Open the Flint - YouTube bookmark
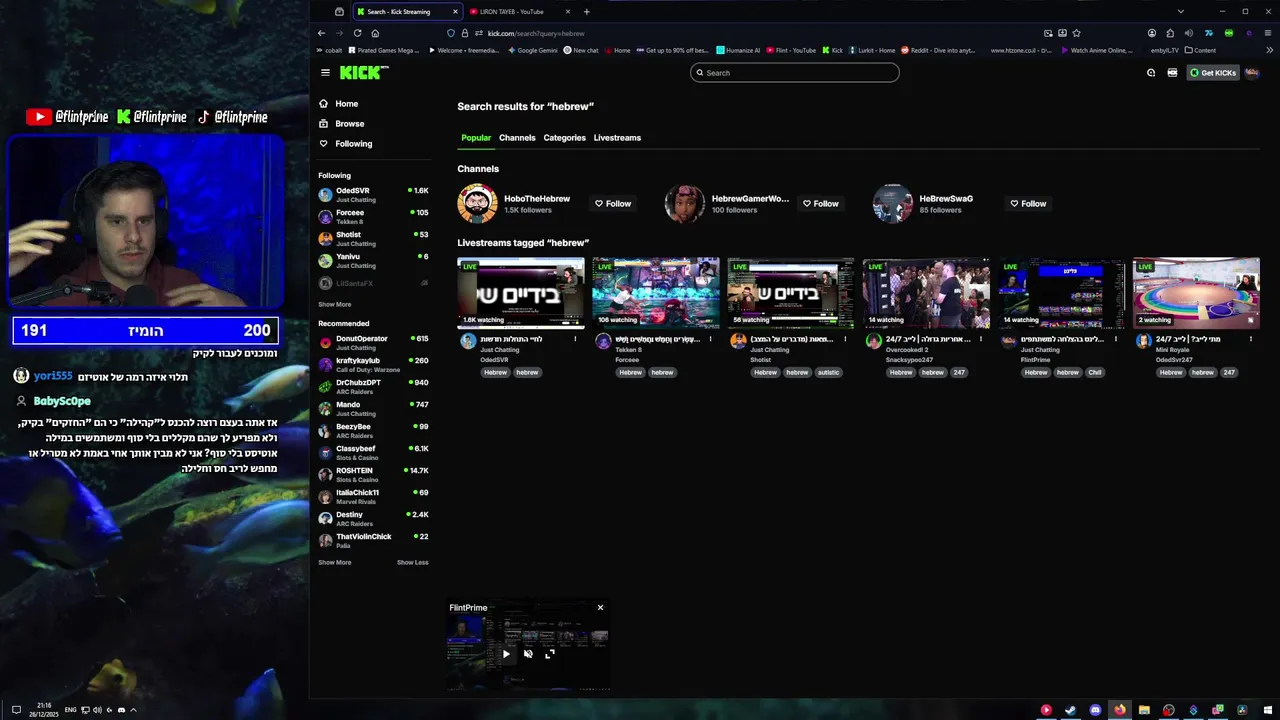Image resolution: width=1280 pixels, height=720 pixels. [x=791, y=50]
